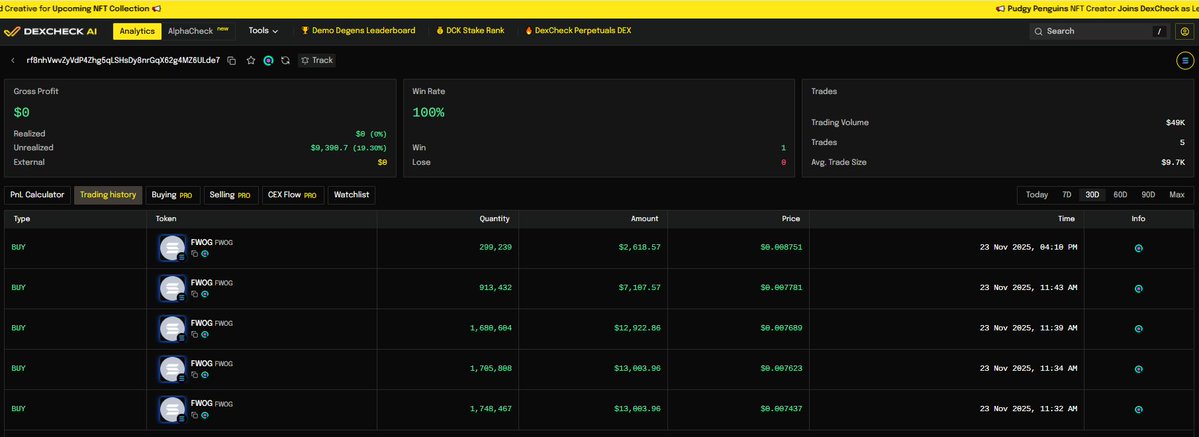The image size is (1199, 437).
Task: Click the 100% win rate value
Action: (428, 113)
